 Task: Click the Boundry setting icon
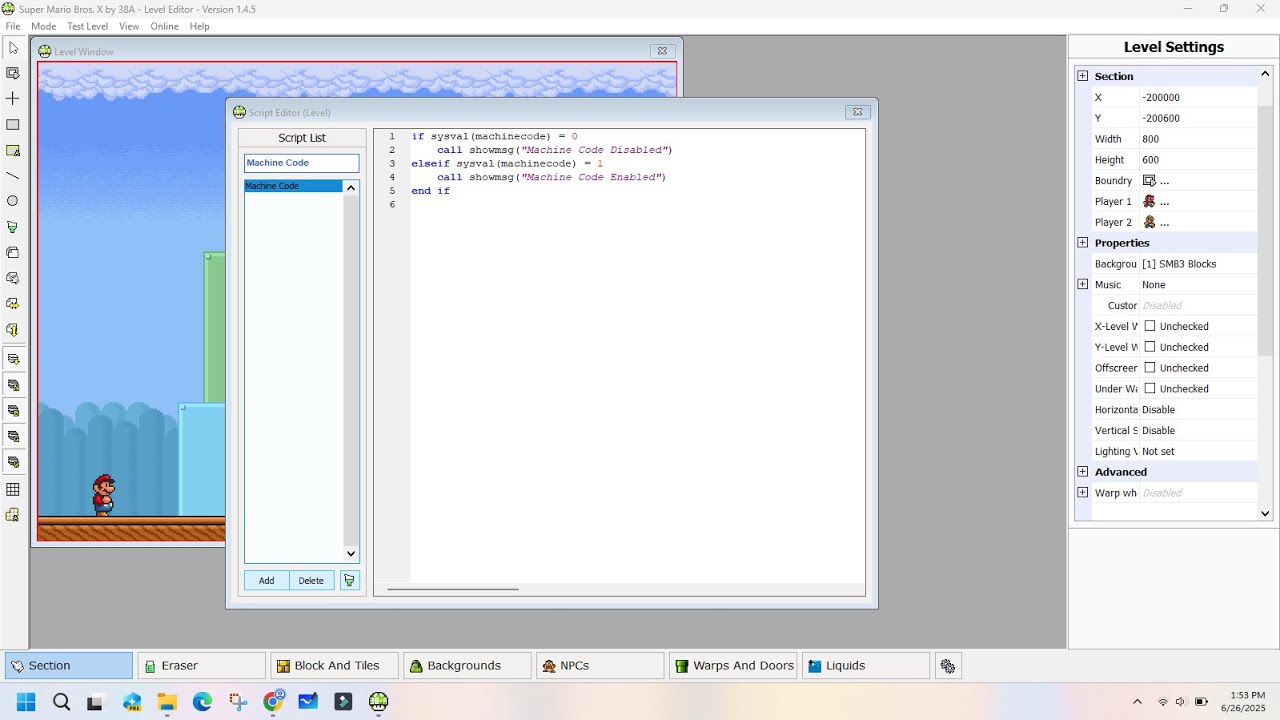(1149, 181)
